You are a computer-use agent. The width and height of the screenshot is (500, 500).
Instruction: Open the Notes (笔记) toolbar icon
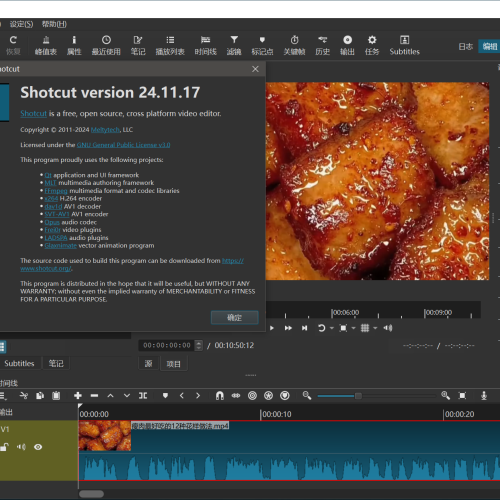click(138, 45)
